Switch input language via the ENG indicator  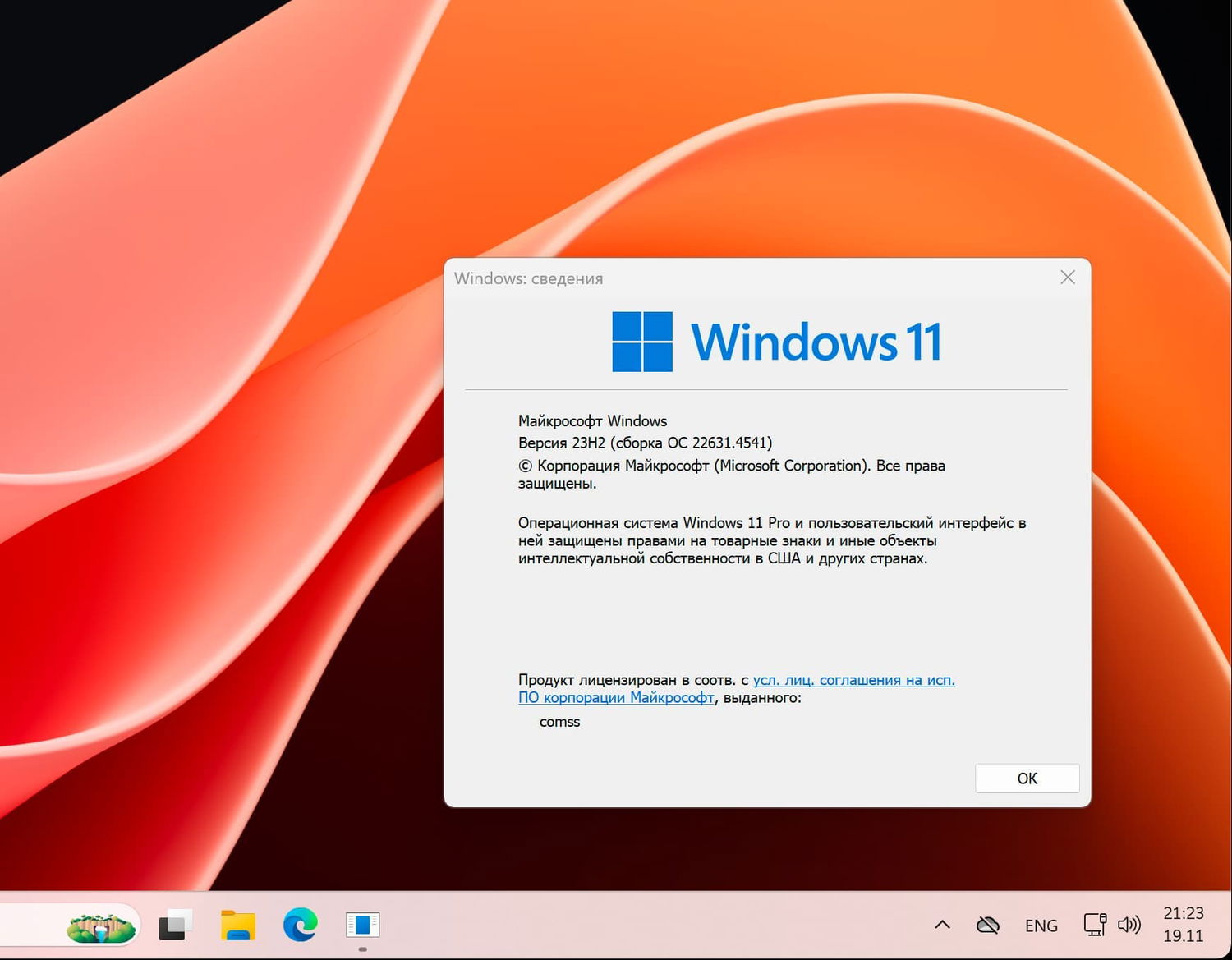[x=1041, y=925]
